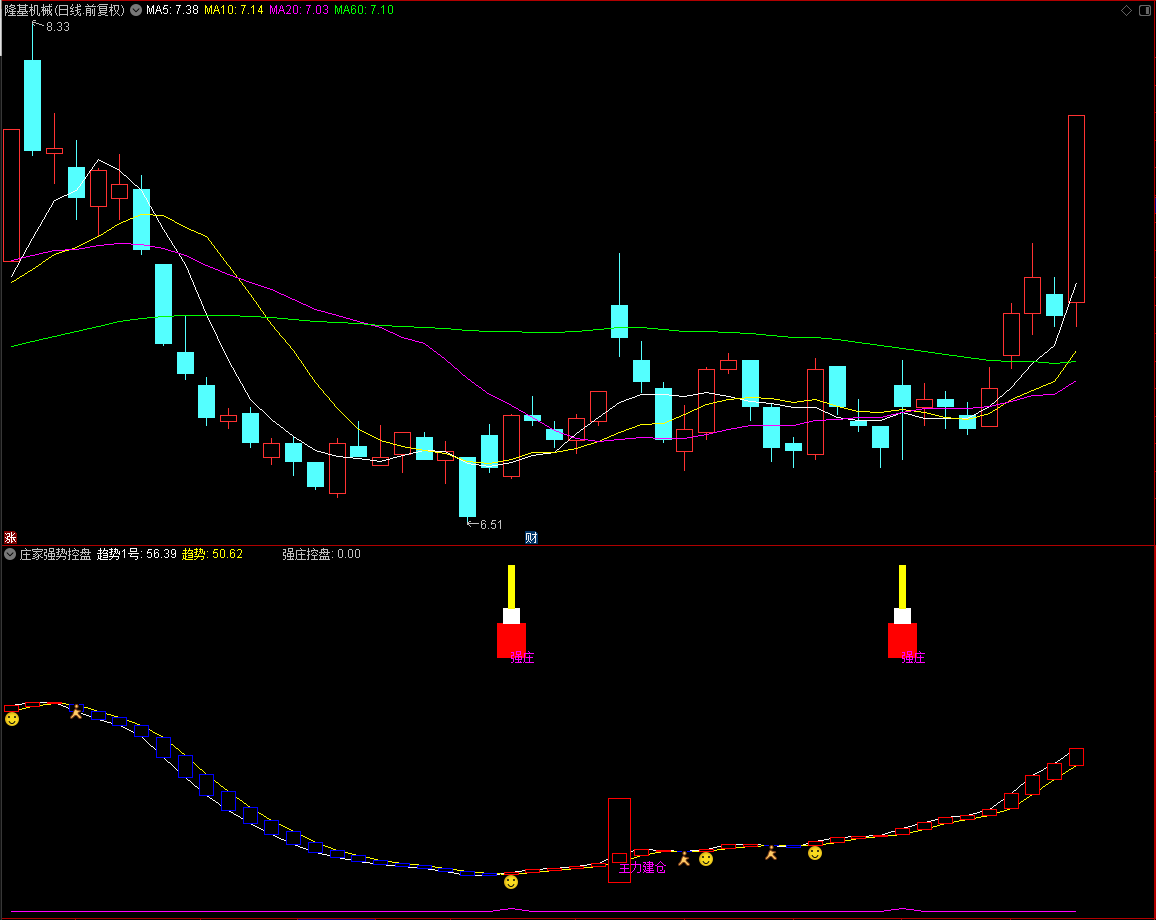Click the first 强庄 signal bar
Screen dimensions: 1156x920
(511, 611)
